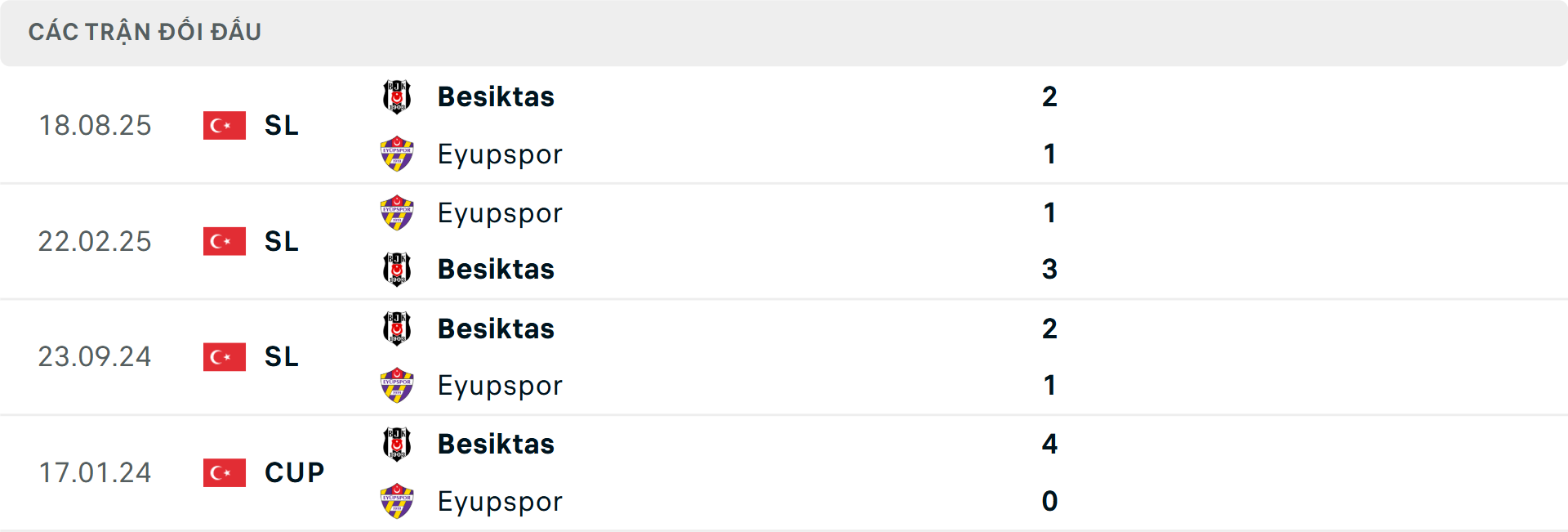Click the score 4 in the CUP match
1568x532 pixels.
click(1050, 444)
